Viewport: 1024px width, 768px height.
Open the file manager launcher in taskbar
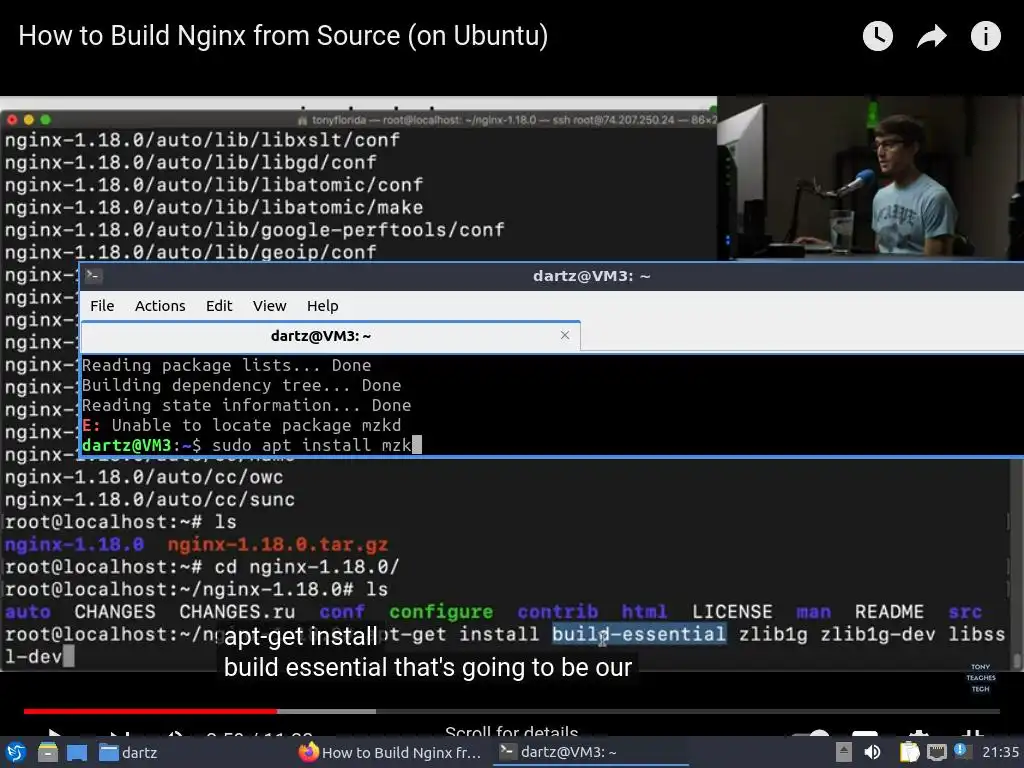48,752
